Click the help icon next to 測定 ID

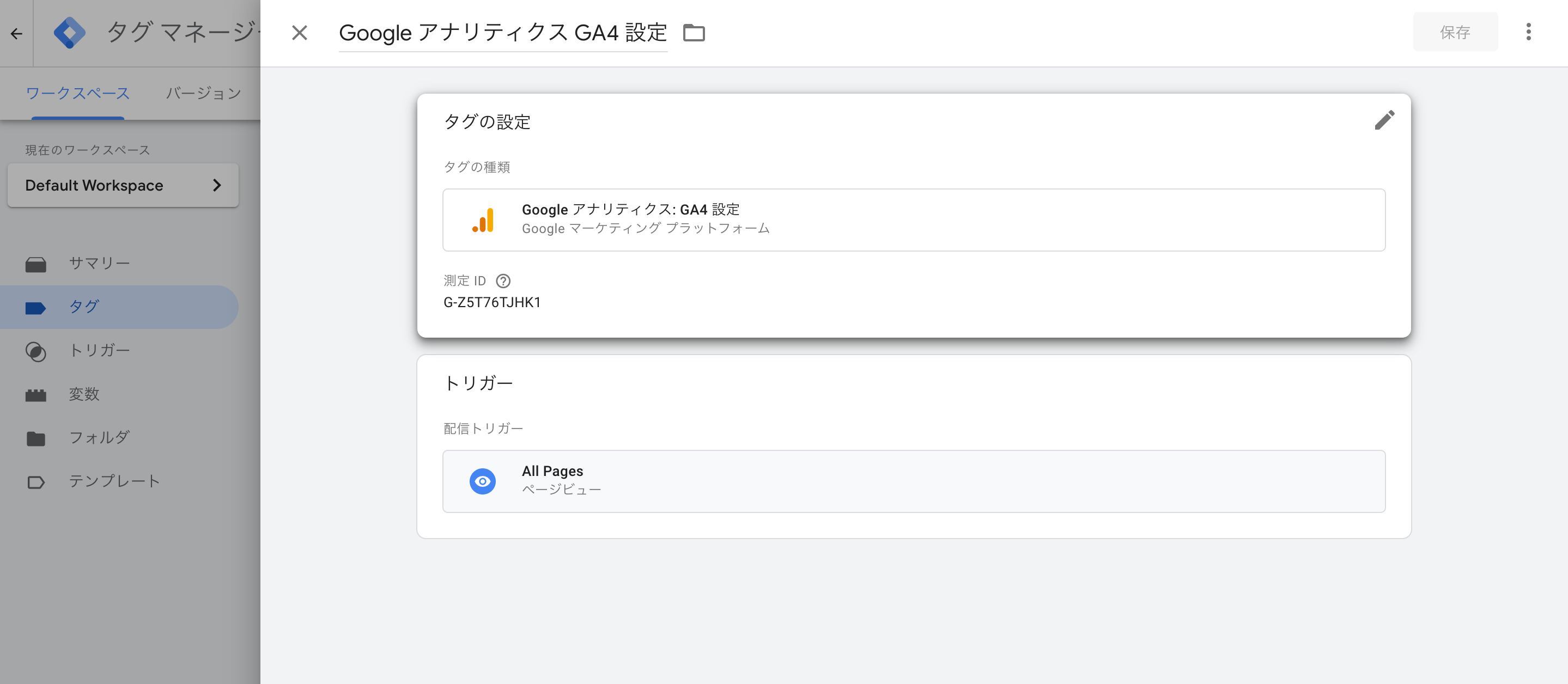click(503, 280)
